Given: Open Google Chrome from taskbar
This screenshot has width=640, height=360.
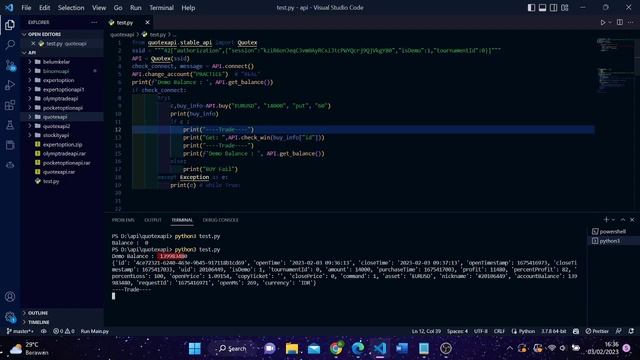Looking at the screenshot, I should click(336, 348).
